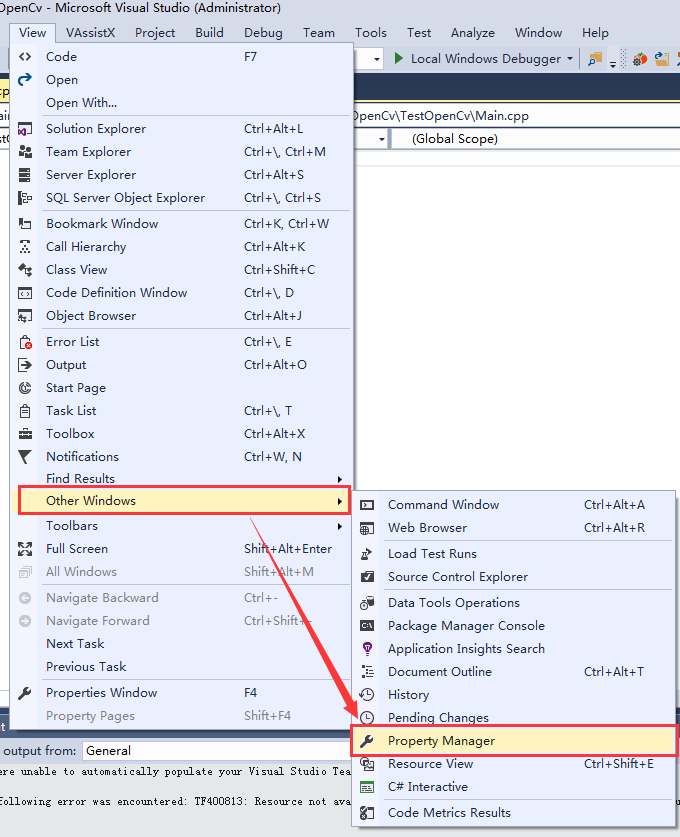680x837 pixels.
Task: Click the History clock icon
Action: coord(367,694)
